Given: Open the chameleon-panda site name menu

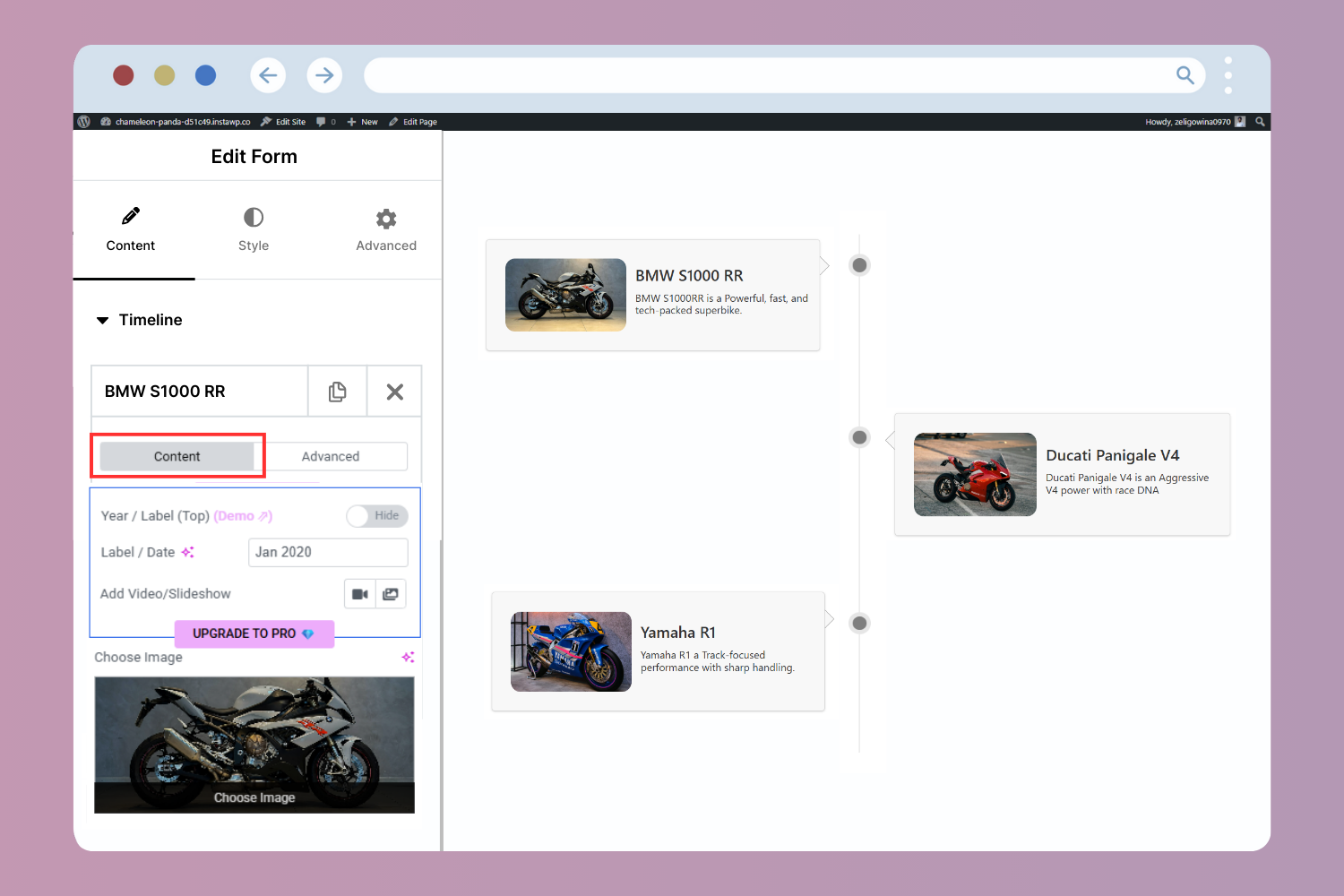Looking at the screenshot, I should click(x=176, y=122).
